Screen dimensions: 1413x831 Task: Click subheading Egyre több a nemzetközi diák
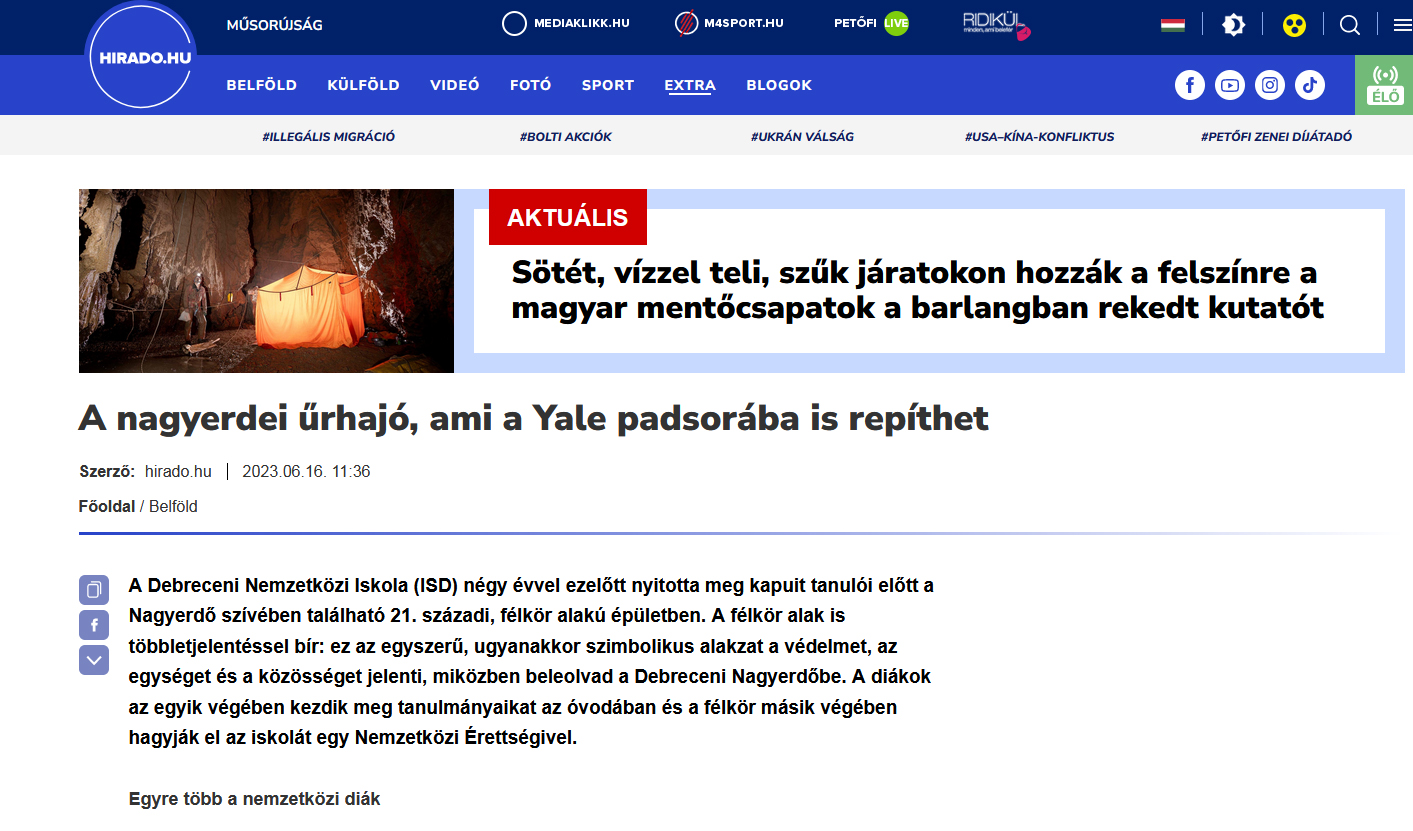click(255, 799)
